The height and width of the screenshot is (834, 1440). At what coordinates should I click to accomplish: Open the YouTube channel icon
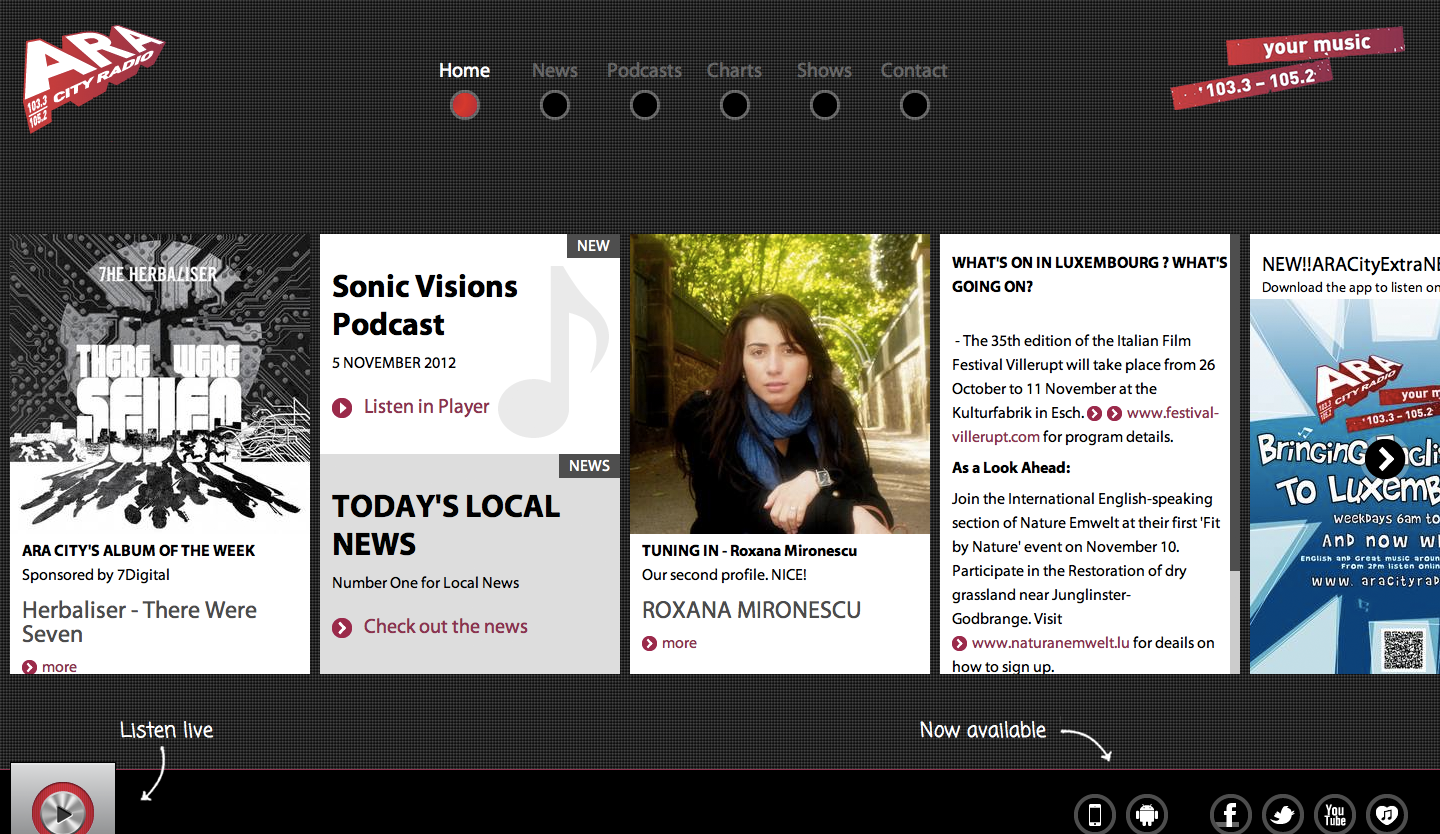(x=1334, y=815)
